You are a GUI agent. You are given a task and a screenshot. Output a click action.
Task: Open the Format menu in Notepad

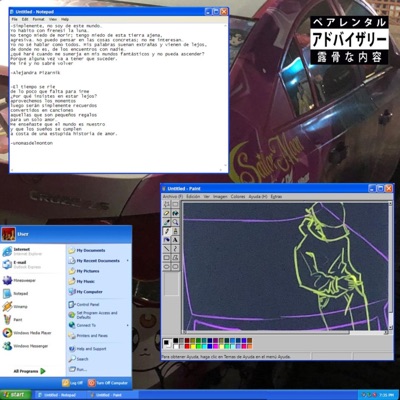click(x=38, y=19)
